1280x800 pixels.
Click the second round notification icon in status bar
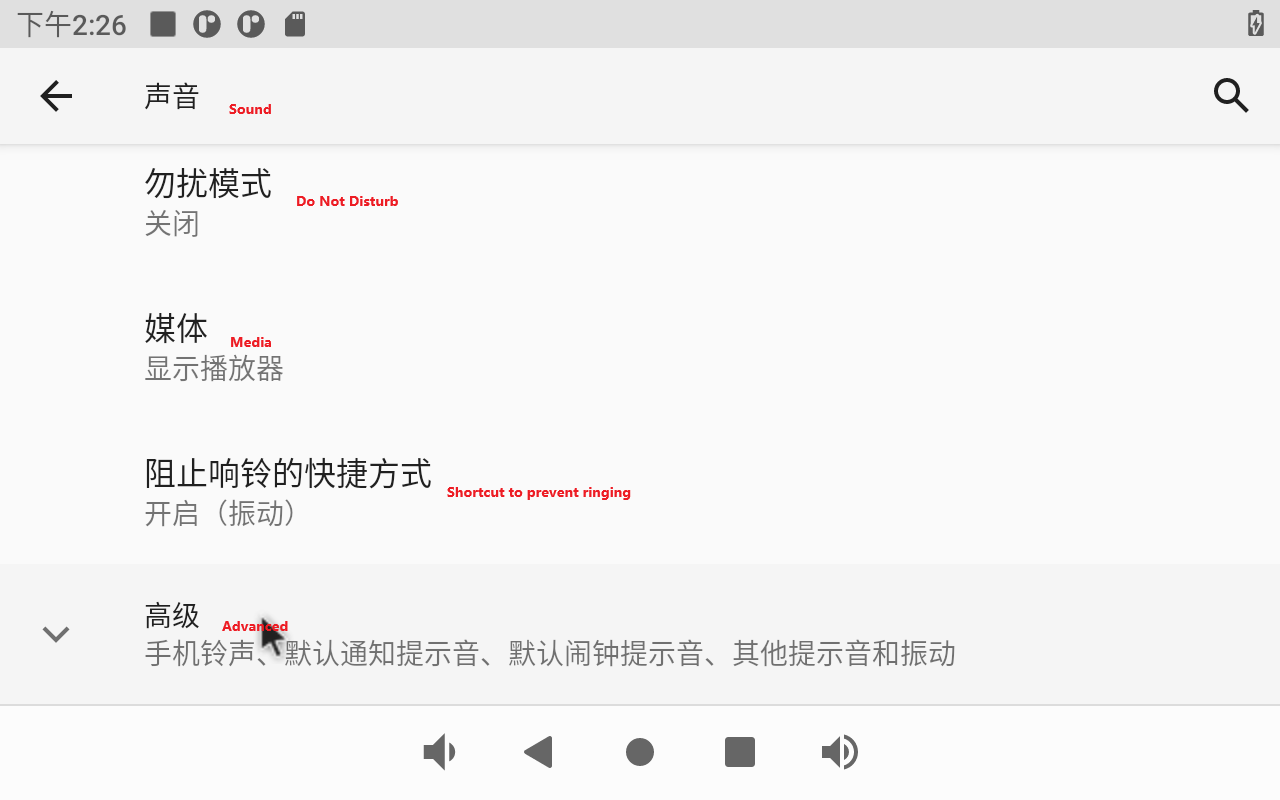click(x=251, y=24)
